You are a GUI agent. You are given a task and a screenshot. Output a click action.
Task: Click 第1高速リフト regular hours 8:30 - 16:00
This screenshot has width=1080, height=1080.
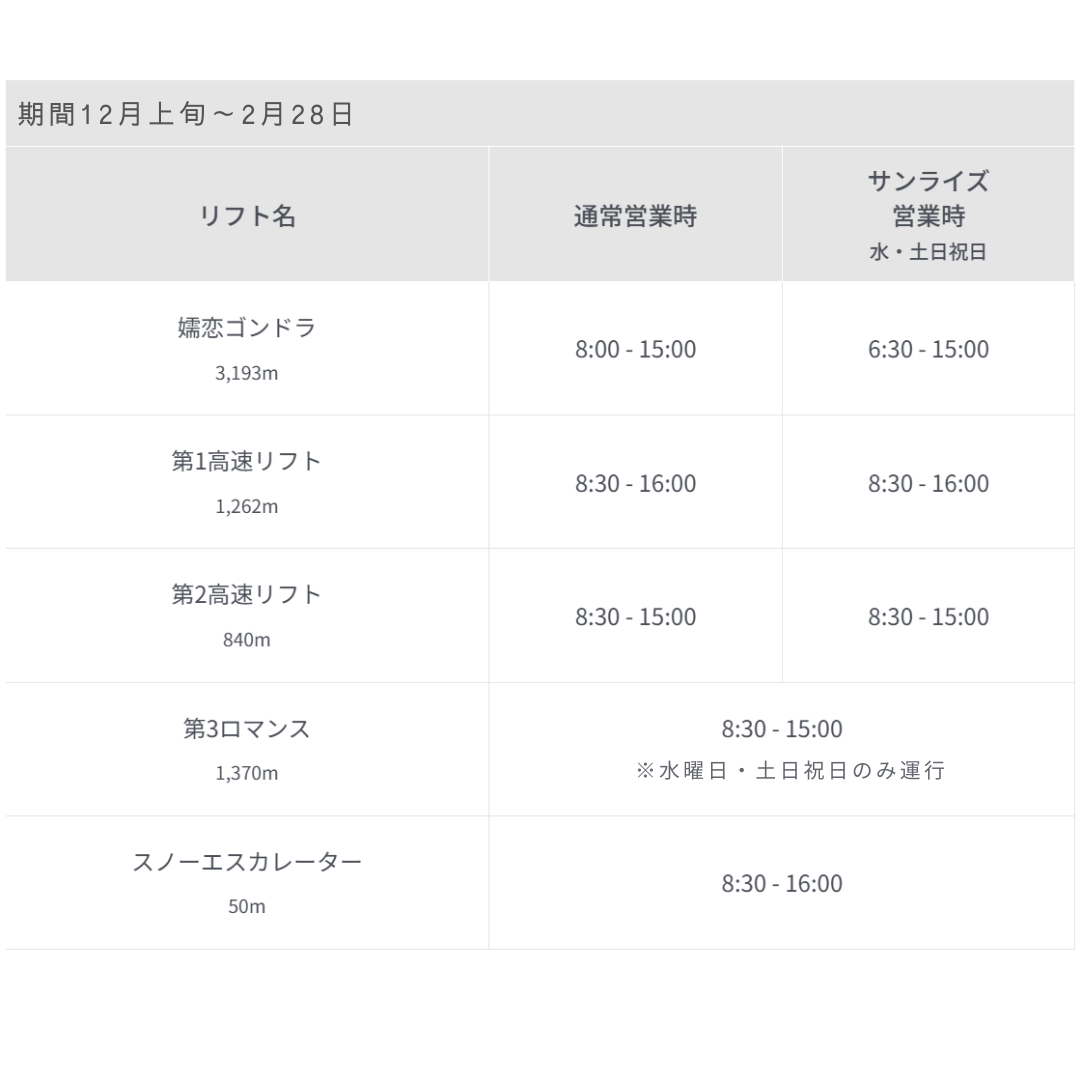point(635,483)
